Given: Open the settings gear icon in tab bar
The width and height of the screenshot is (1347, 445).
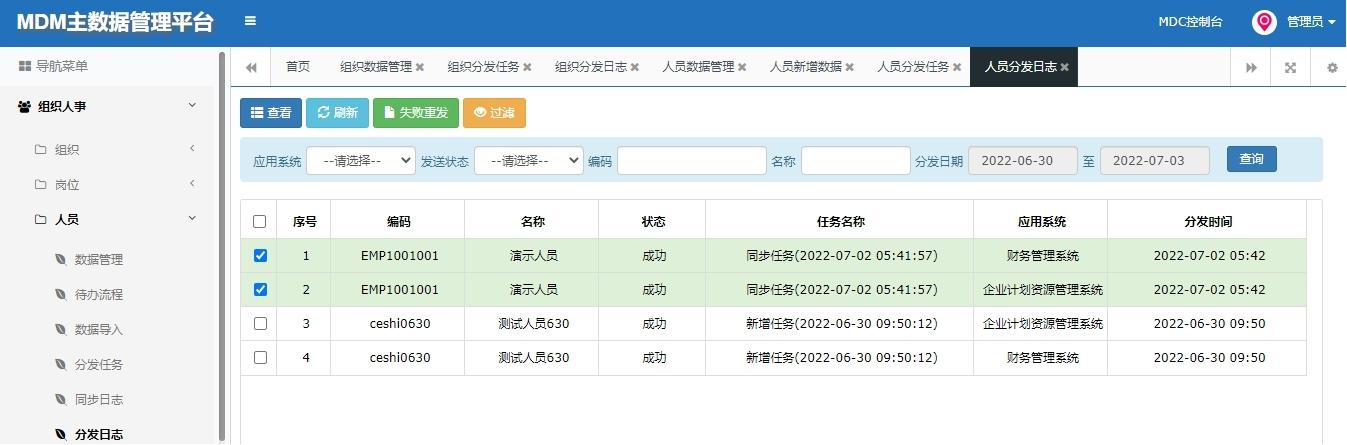Looking at the screenshot, I should (x=1332, y=67).
